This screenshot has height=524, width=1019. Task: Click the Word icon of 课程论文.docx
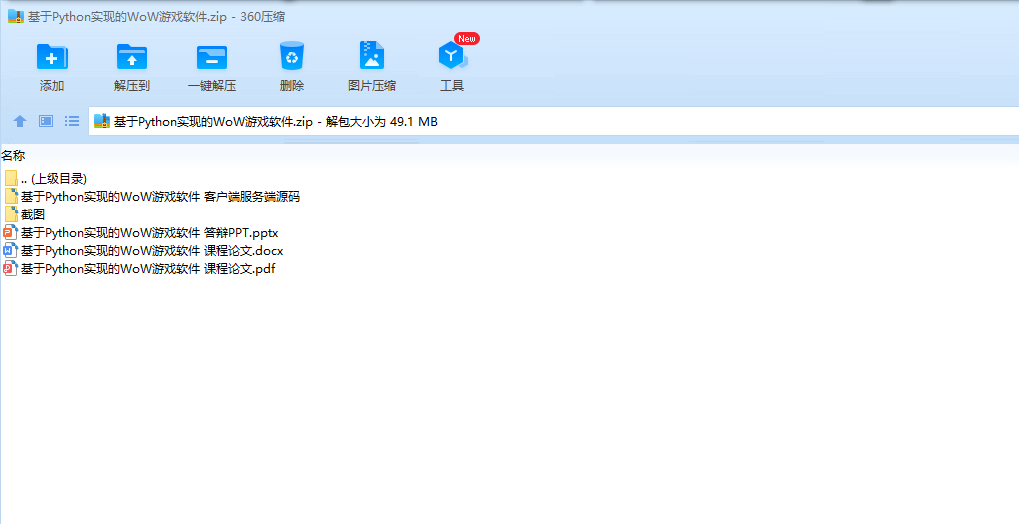pyautogui.click(x=10, y=250)
